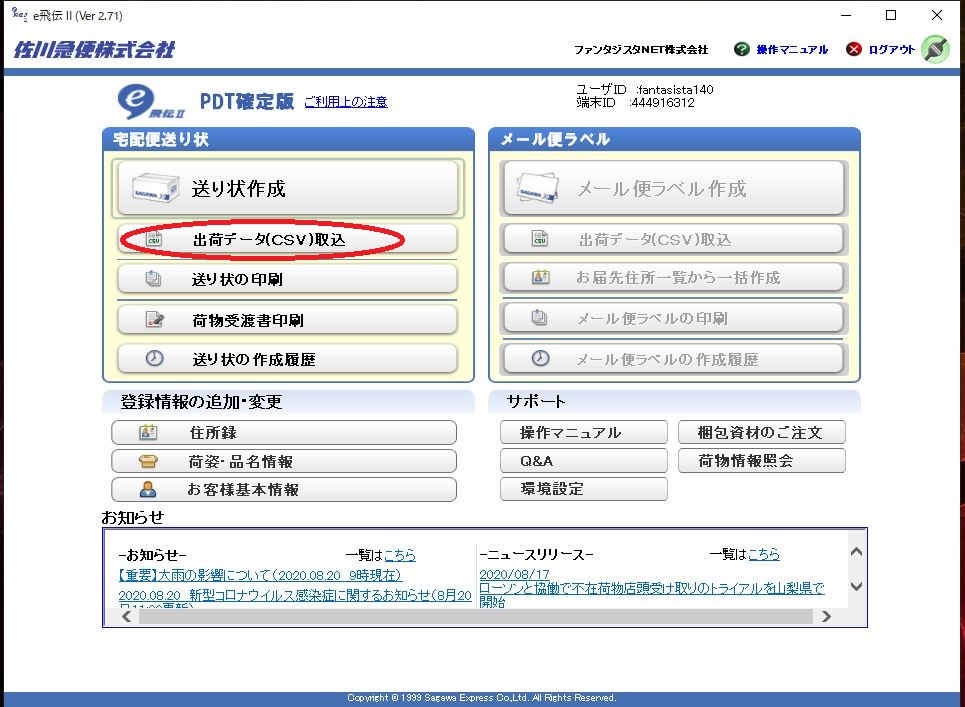Click the clock icon on 送り状の作成履歴

[154, 359]
